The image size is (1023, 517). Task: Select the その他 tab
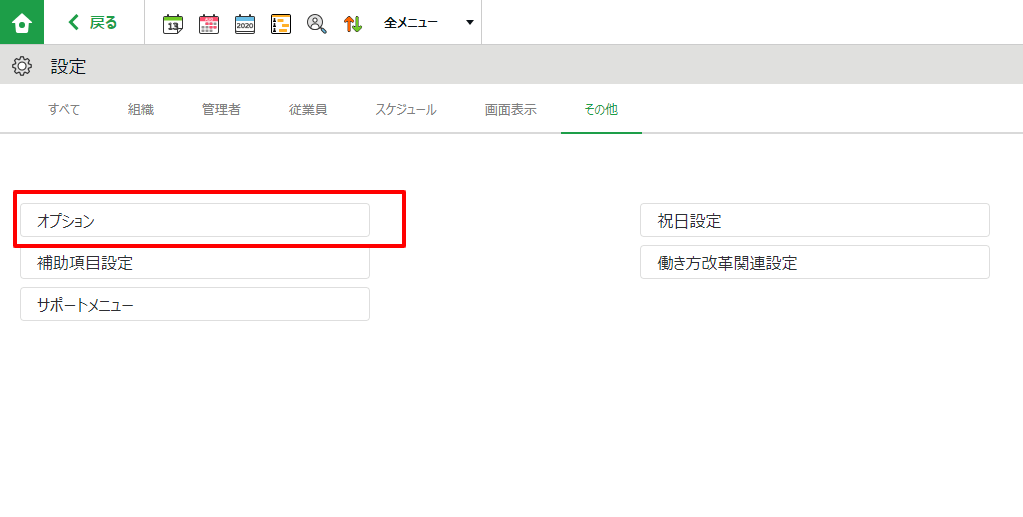601,110
